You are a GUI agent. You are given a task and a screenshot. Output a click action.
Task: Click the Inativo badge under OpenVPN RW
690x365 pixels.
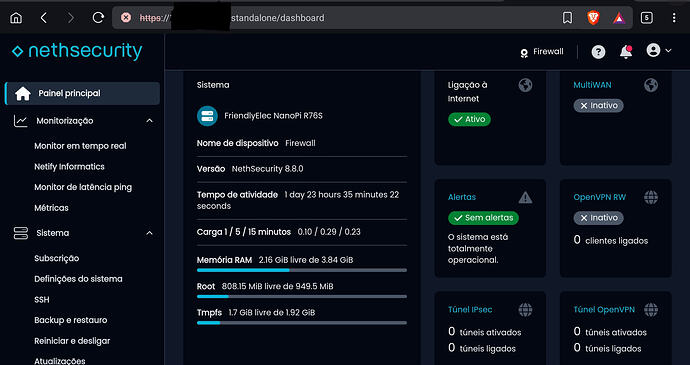pos(598,218)
